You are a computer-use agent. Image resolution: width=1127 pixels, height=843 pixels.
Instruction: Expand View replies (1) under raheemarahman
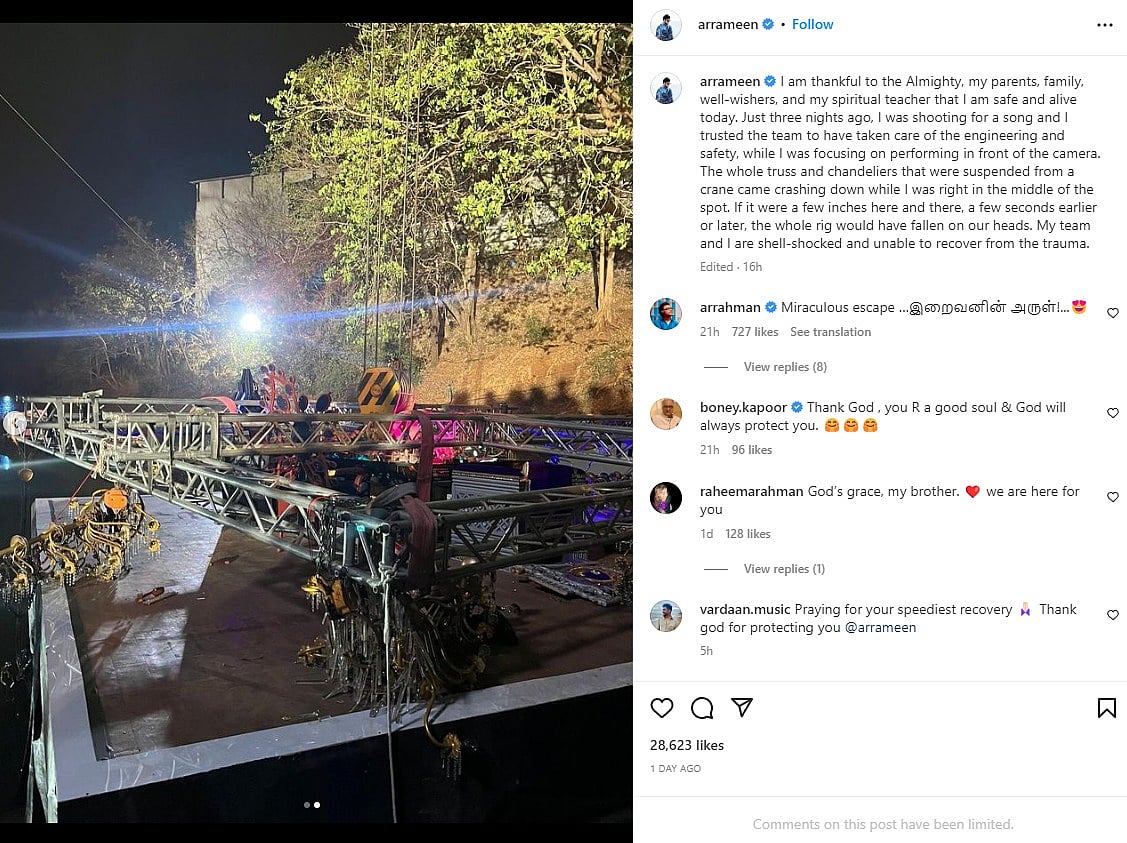(x=784, y=569)
